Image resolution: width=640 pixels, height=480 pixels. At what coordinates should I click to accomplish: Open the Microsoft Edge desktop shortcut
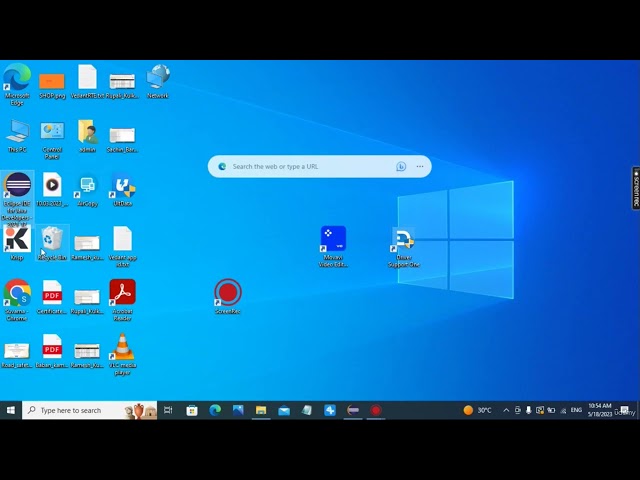17,78
